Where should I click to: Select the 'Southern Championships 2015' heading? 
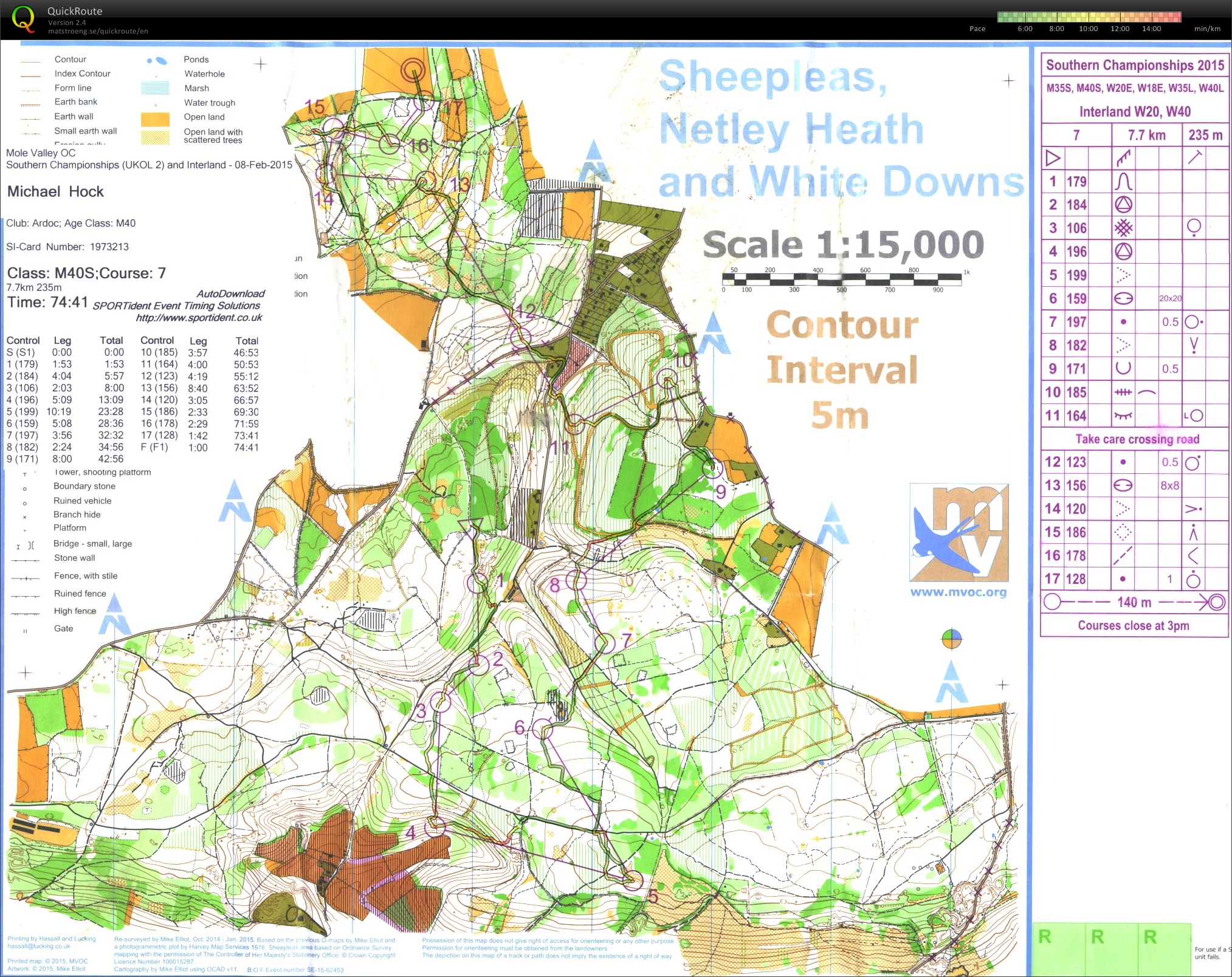[1135, 66]
